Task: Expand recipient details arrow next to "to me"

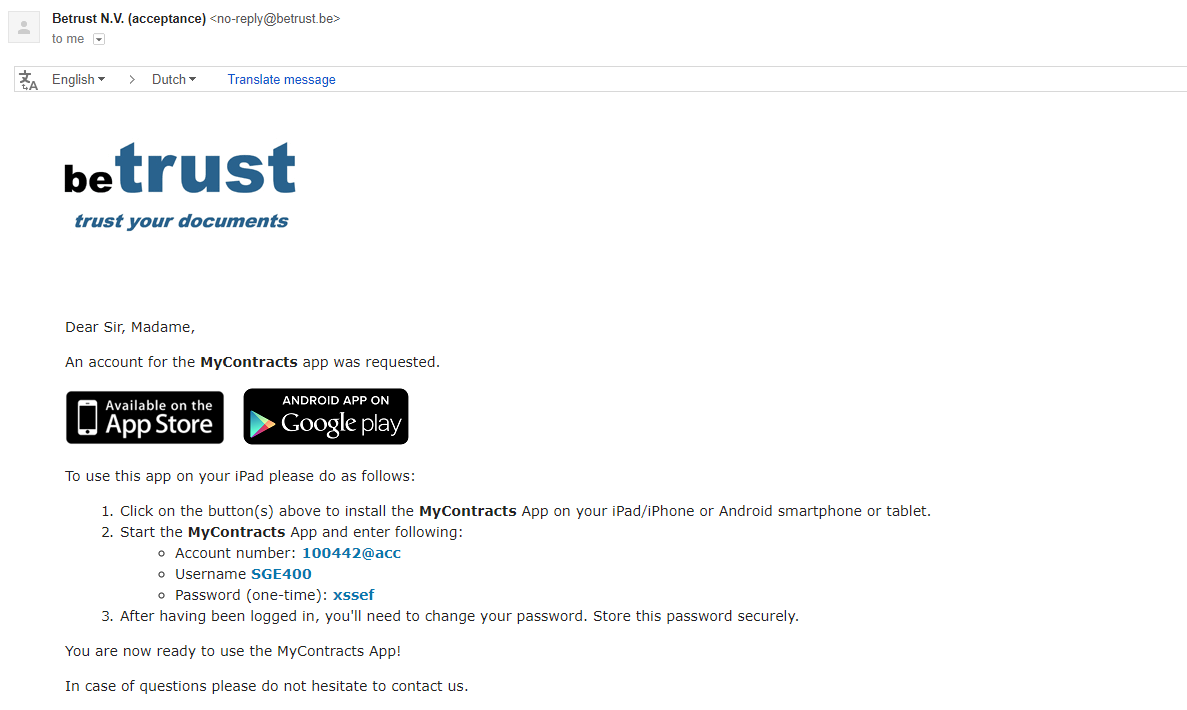Action: coord(98,39)
